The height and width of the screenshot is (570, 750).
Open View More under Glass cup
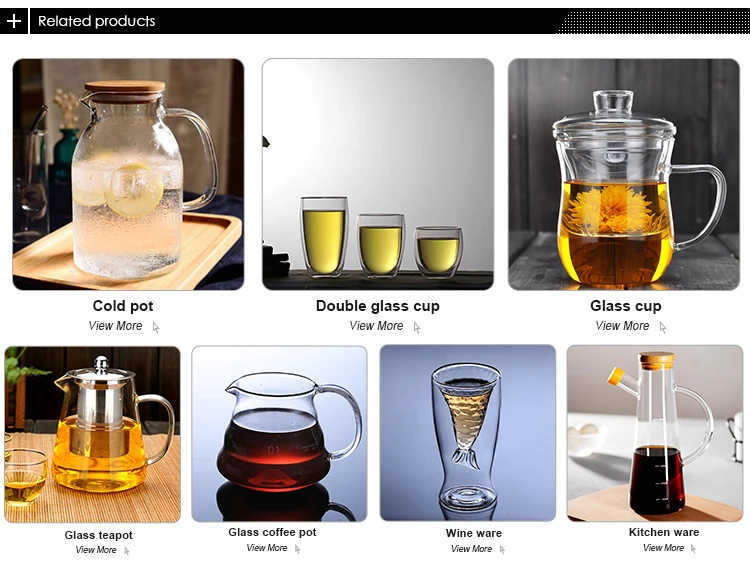pyautogui.click(x=622, y=326)
